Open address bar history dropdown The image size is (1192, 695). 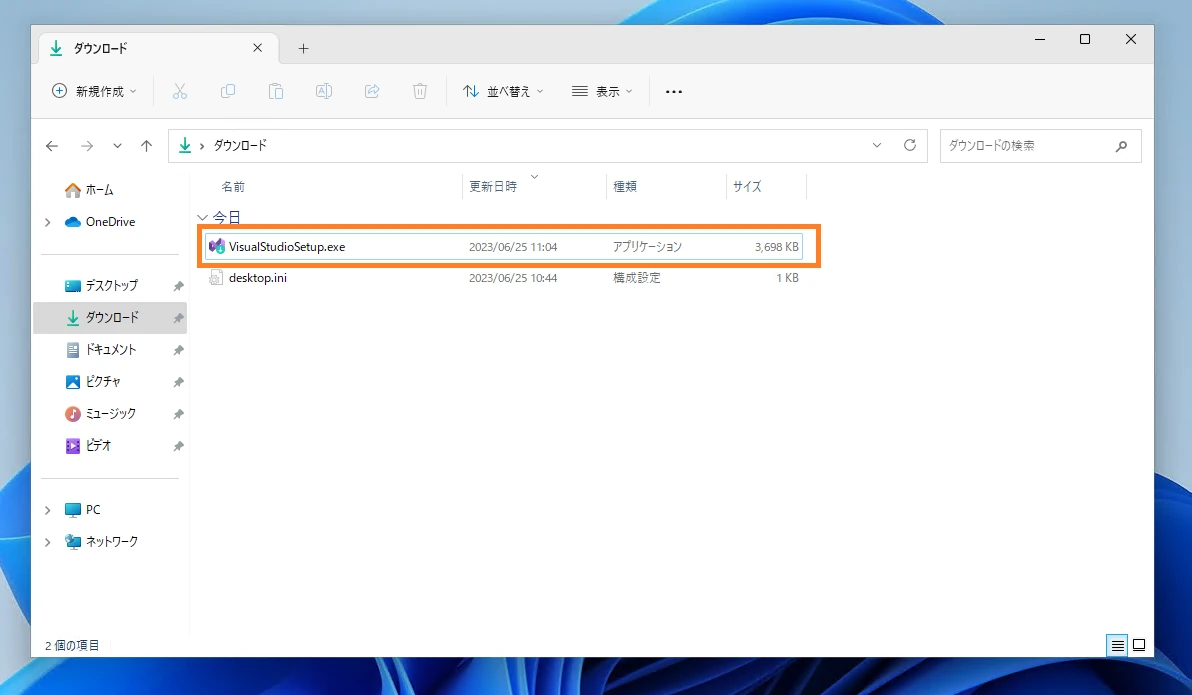click(877, 145)
